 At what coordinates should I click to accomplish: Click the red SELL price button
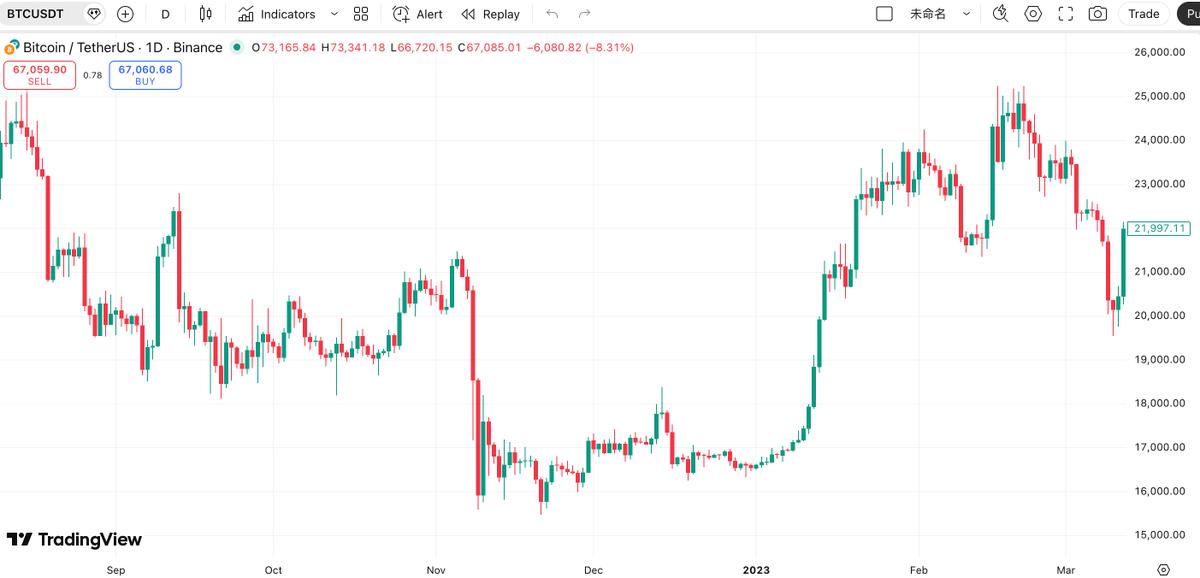(40, 75)
